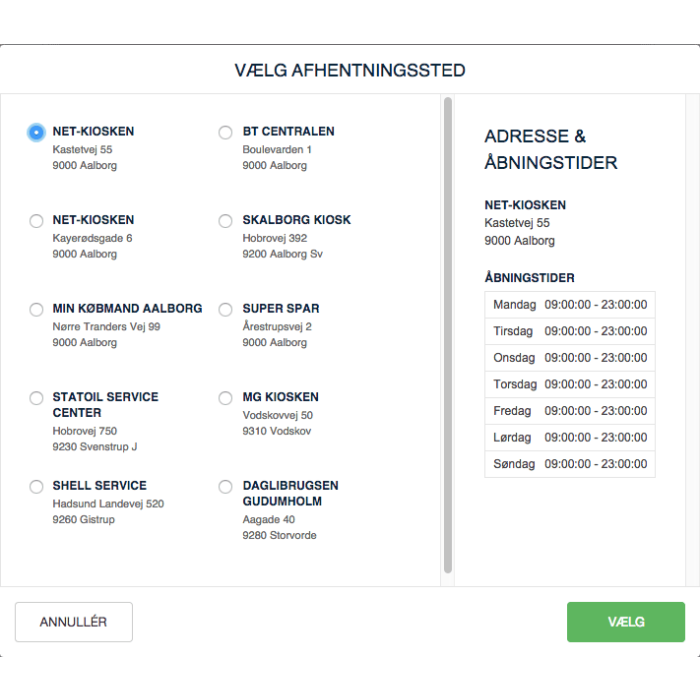
Task: Select the Net-Kiosken Kastetvej 55 radio button
Action: click(36, 133)
